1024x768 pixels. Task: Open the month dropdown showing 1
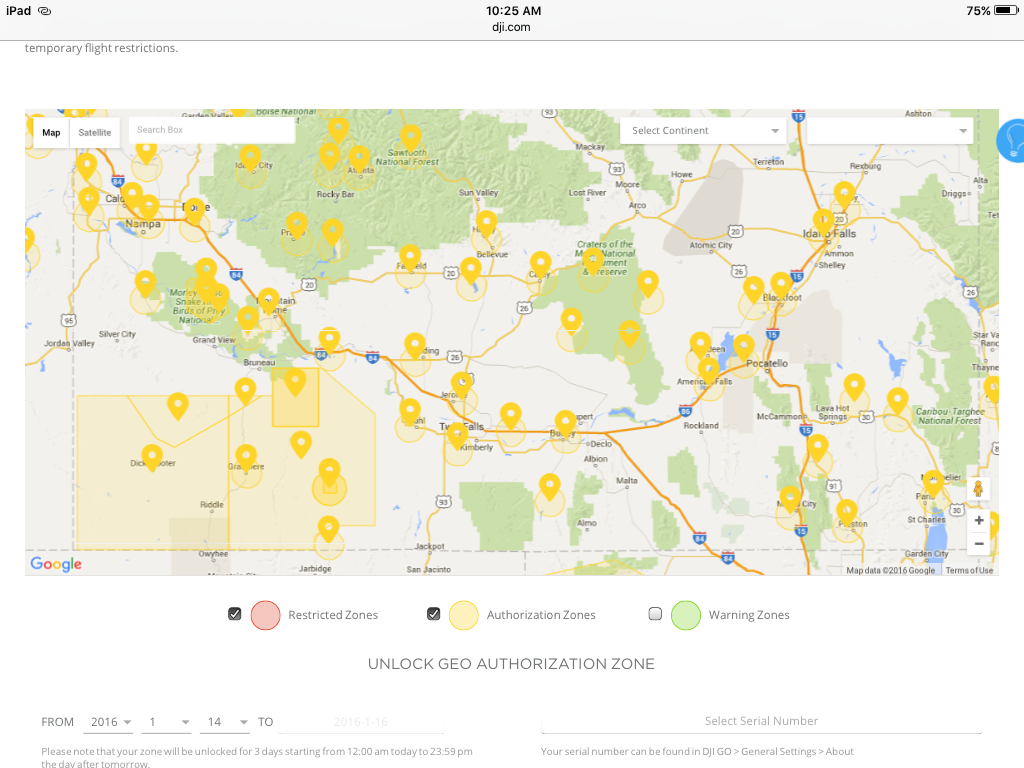click(168, 722)
